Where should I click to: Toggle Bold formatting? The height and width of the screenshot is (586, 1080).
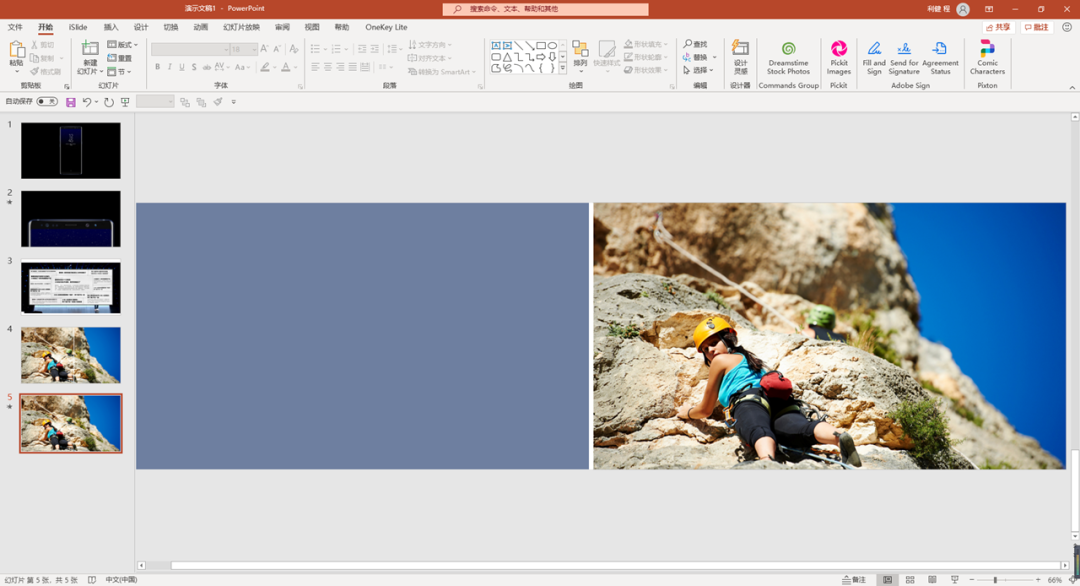pos(158,67)
